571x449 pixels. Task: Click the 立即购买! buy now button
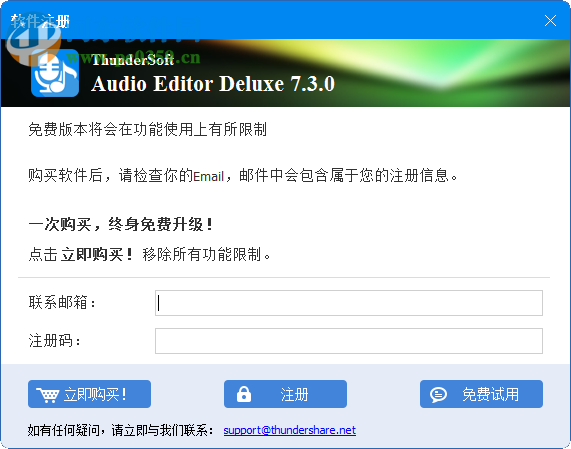(89, 394)
